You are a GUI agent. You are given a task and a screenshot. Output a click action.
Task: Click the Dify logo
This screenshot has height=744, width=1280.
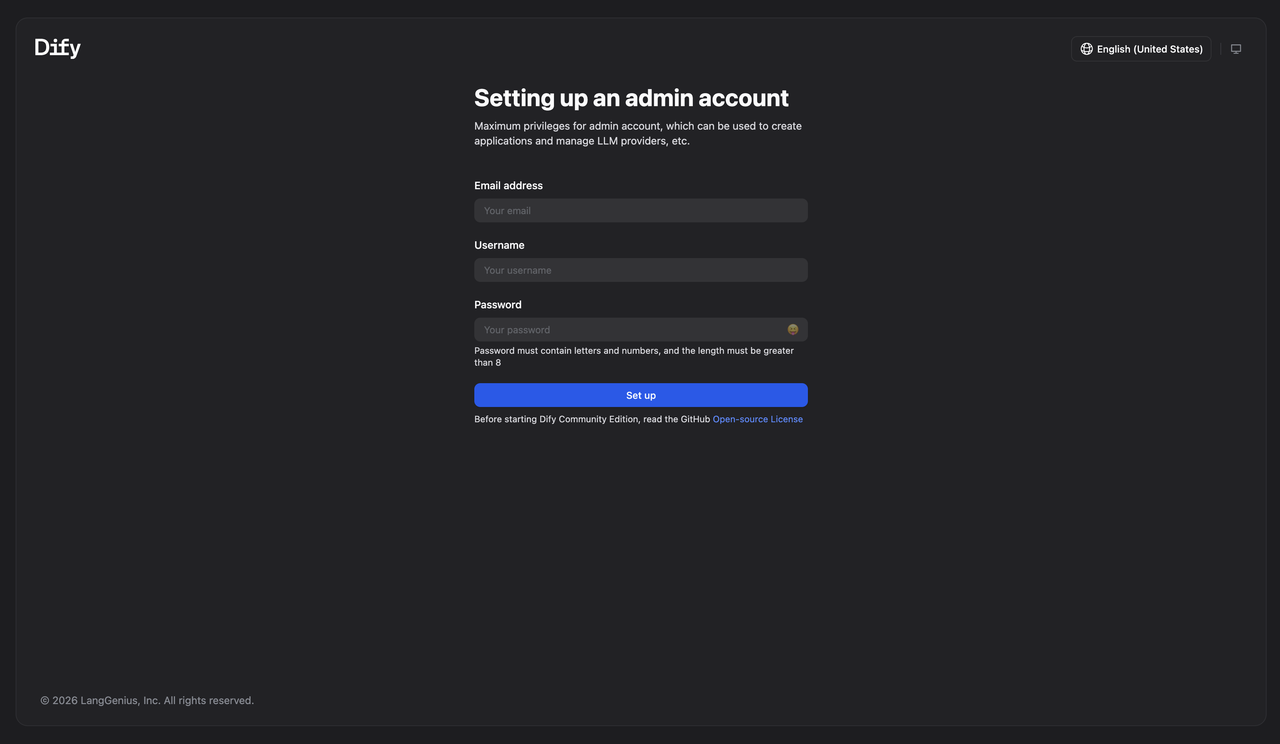(57, 48)
